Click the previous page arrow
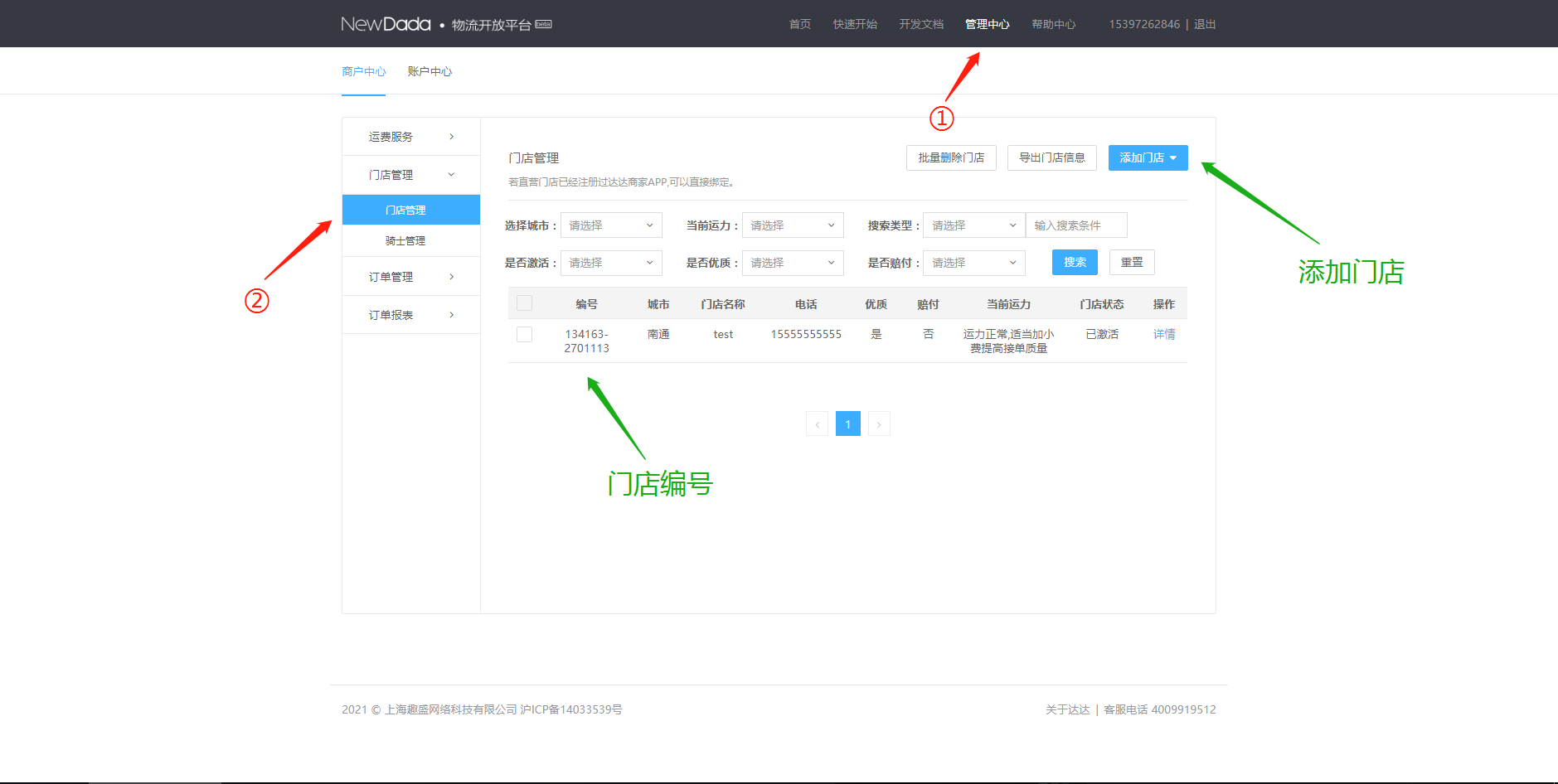Screen dimensions: 1558x784 817,424
